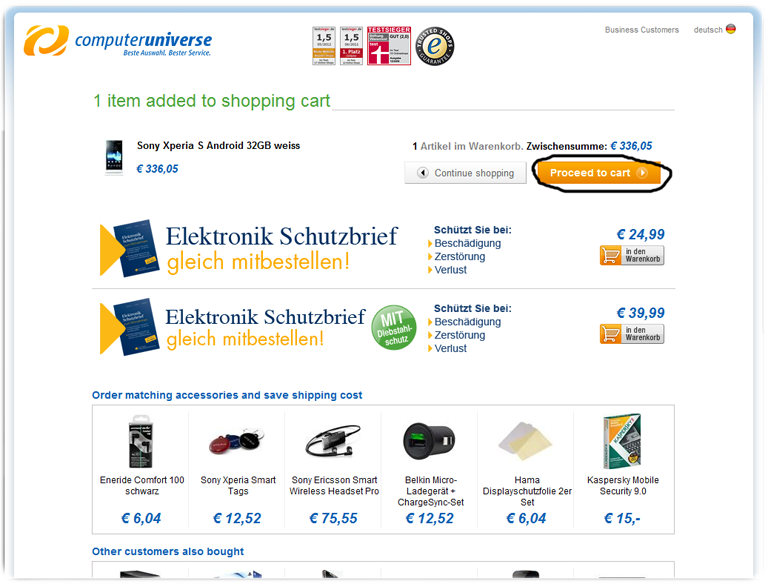Open the Business Customers link
Screen dimensions: 768x584
coord(642,30)
